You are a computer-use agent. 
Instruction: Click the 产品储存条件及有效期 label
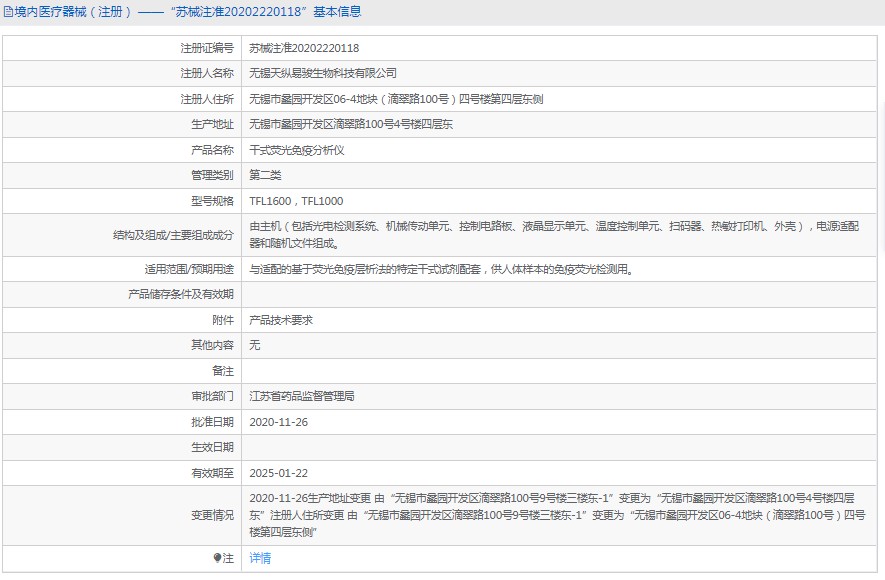point(181,295)
